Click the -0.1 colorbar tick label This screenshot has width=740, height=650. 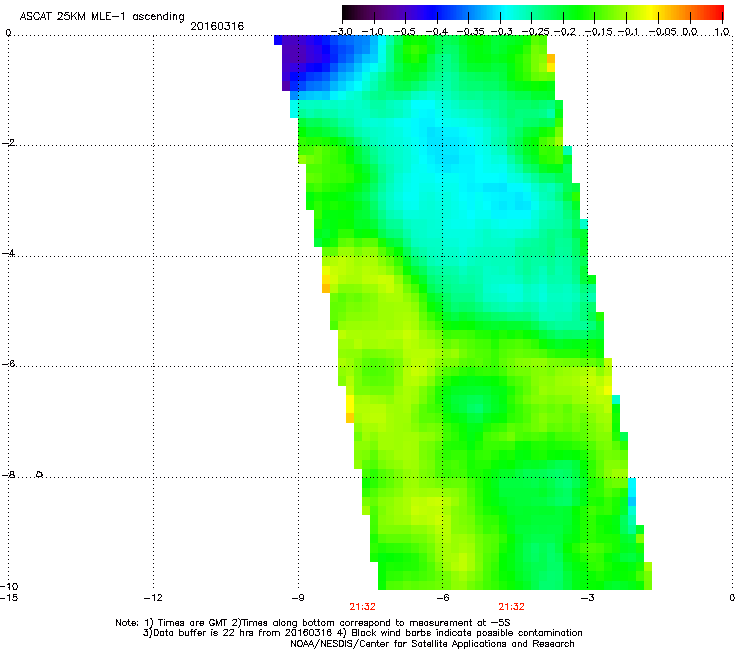[628, 32]
